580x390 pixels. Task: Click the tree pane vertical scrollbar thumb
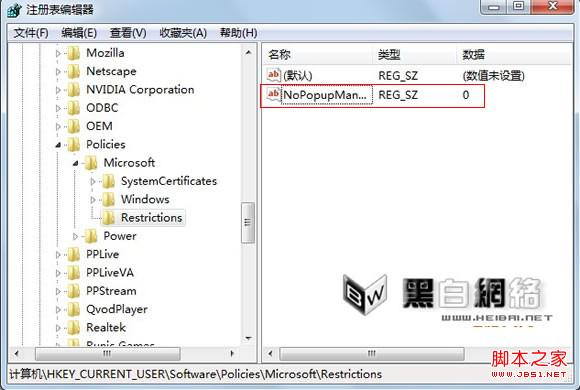tap(248, 222)
